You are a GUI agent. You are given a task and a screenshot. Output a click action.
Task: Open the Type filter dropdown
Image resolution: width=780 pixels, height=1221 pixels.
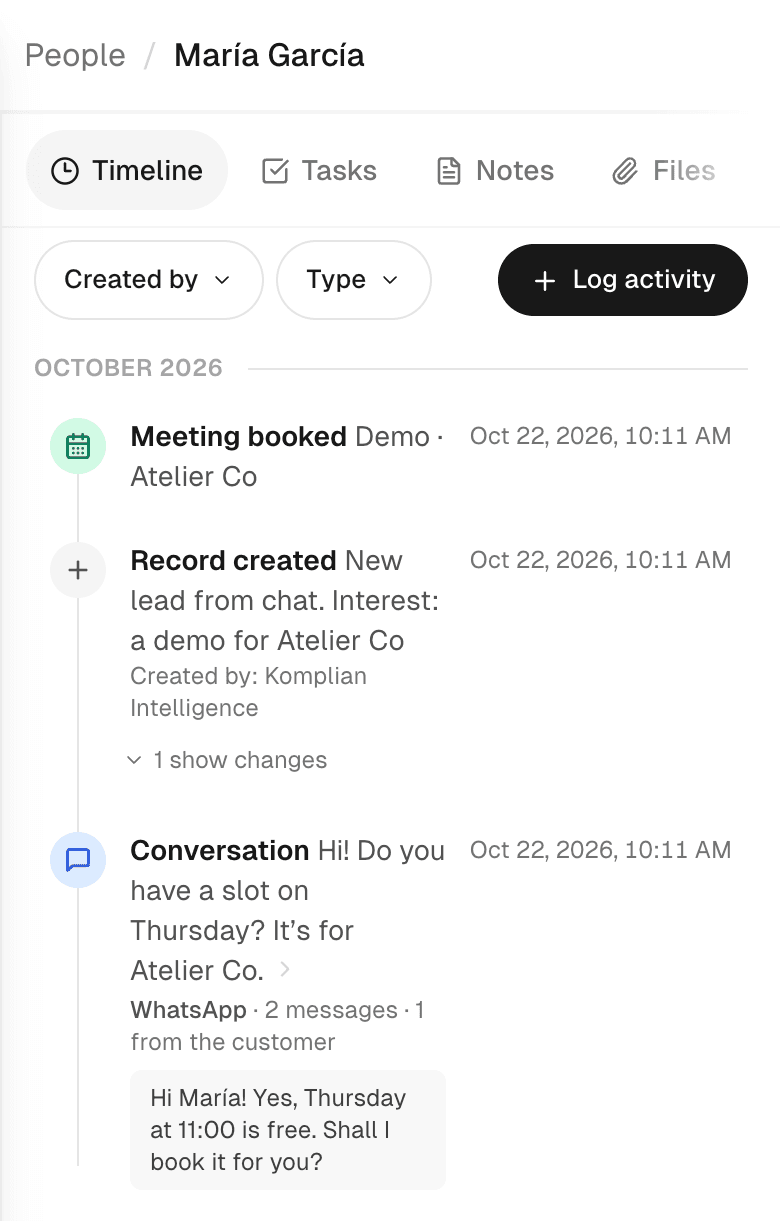354,280
